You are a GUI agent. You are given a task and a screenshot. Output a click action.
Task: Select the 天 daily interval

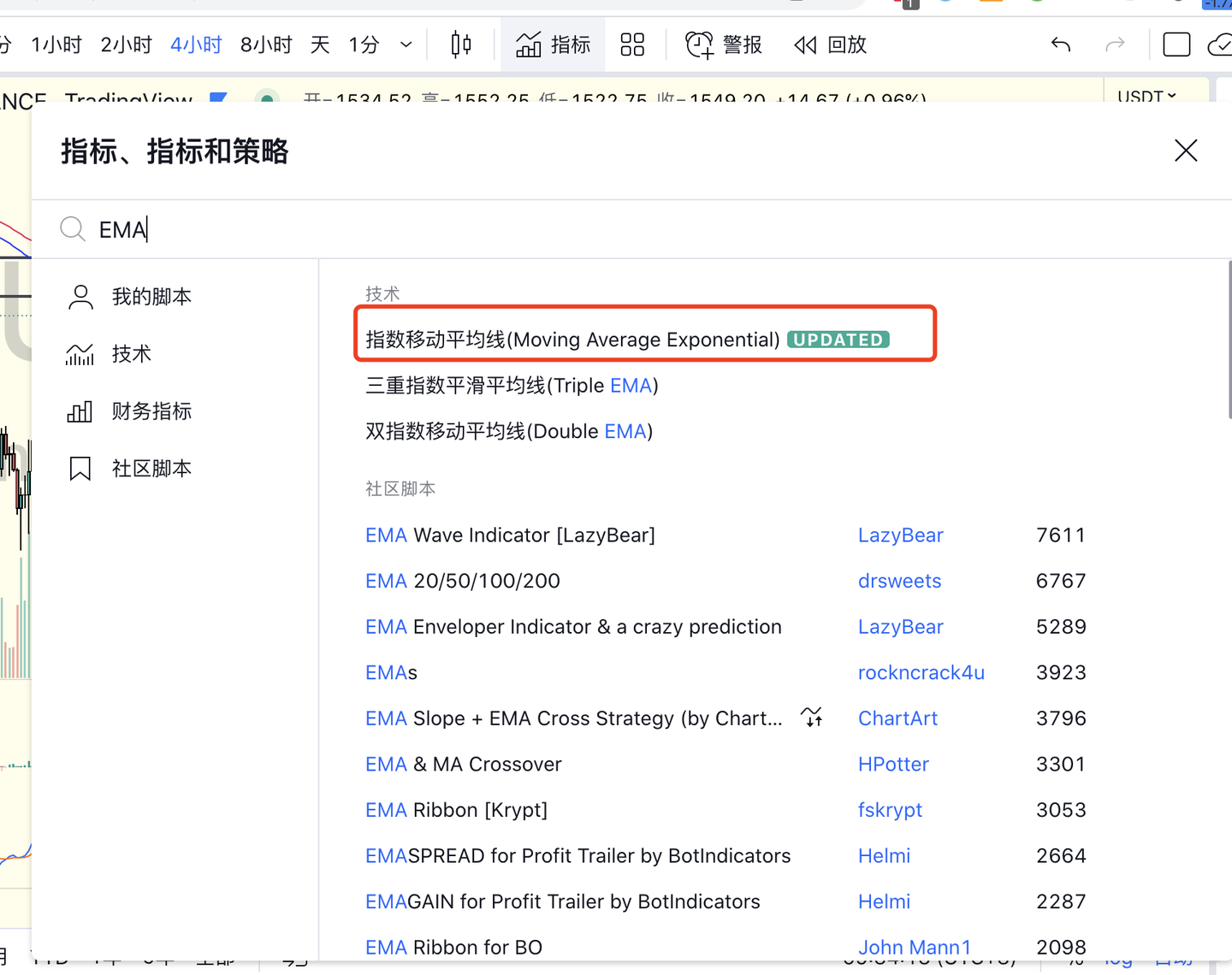click(x=319, y=44)
